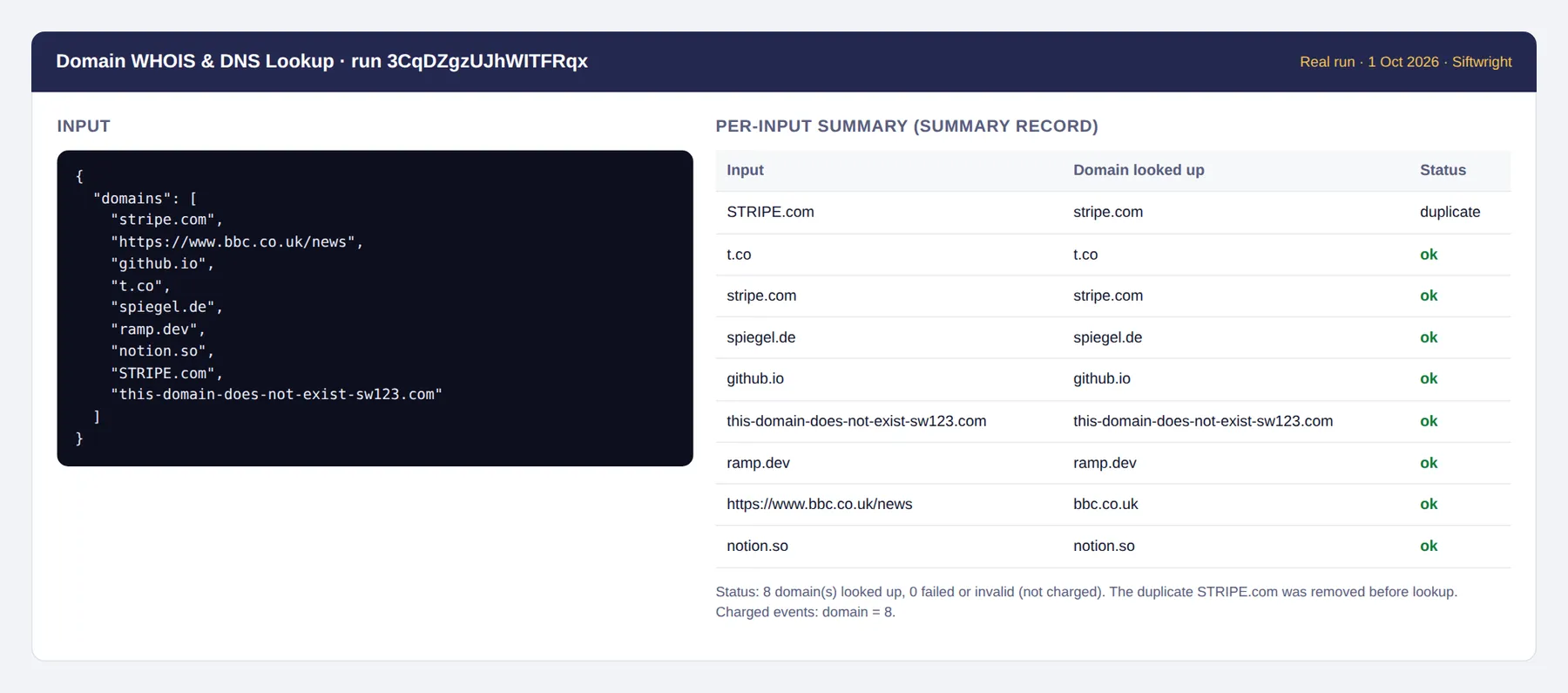Viewport: 1568px width, 693px height.
Task: Click the 'INPUT' section heading
Action: click(x=84, y=126)
